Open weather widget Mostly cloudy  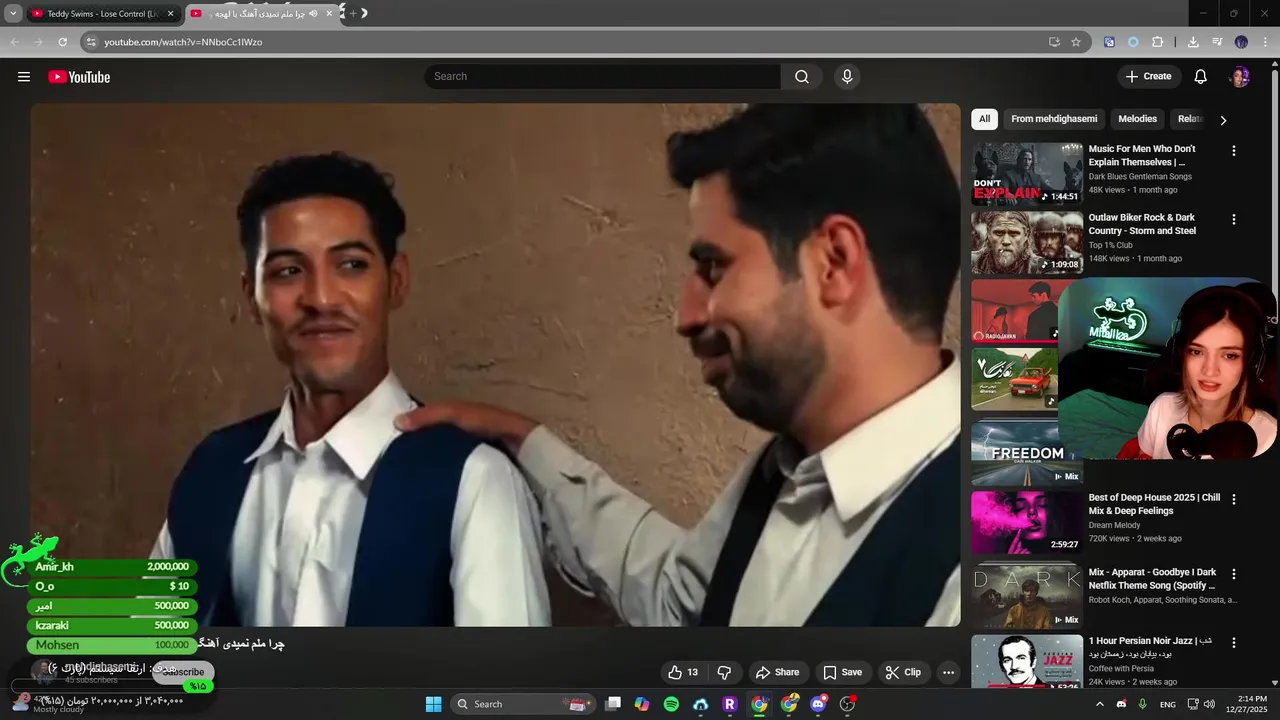[50, 704]
